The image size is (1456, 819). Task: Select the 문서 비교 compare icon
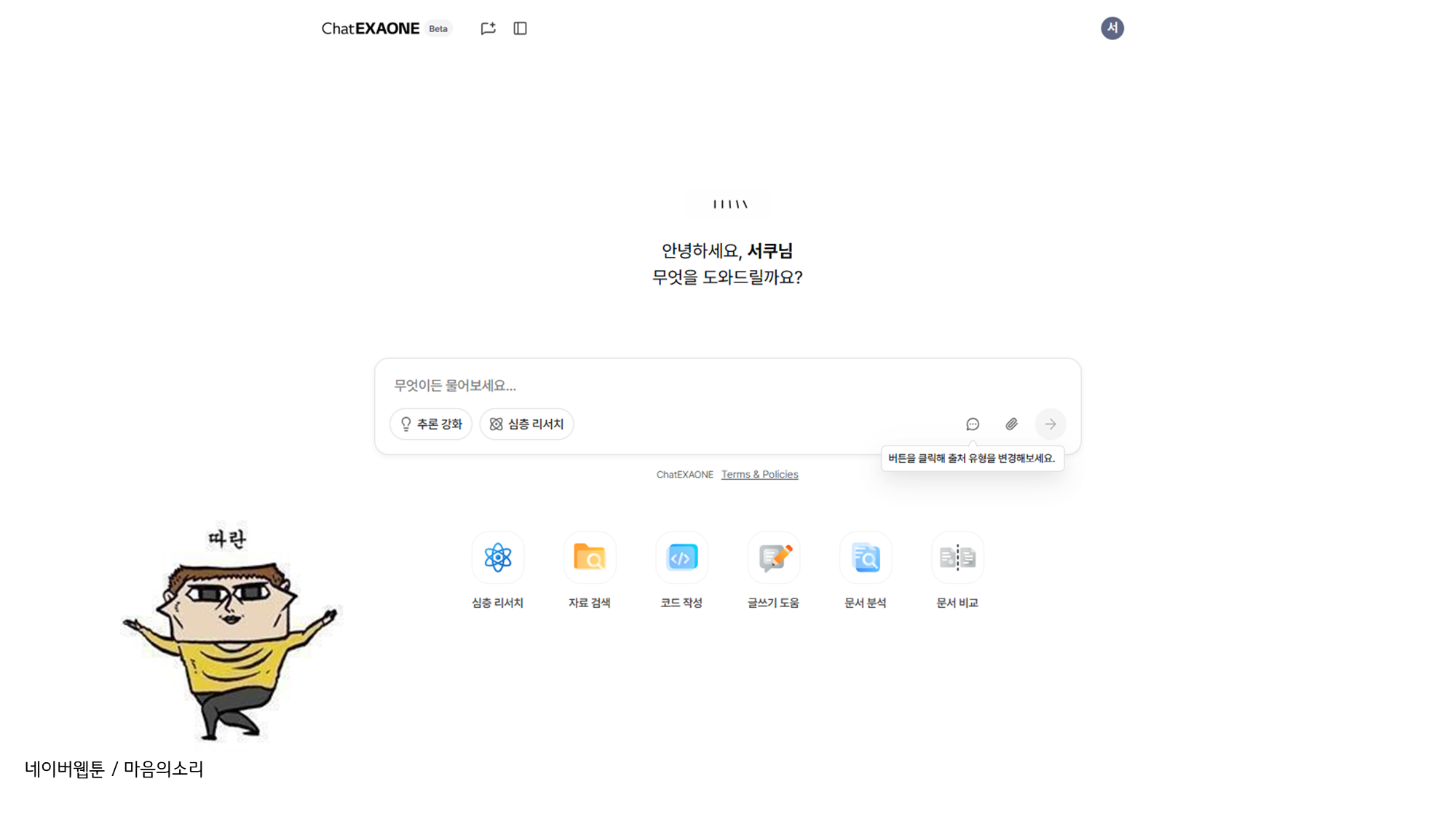coord(957,558)
